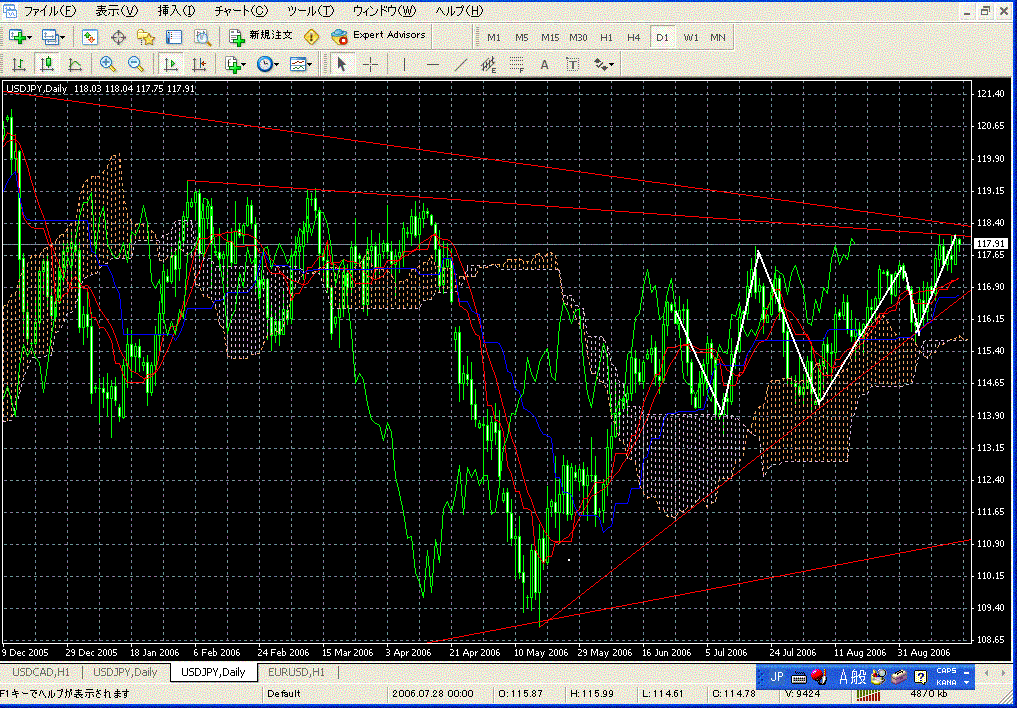Set timeframe to W1
This screenshot has height=711, width=1017.
pyautogui.click(x=691, y=38)
